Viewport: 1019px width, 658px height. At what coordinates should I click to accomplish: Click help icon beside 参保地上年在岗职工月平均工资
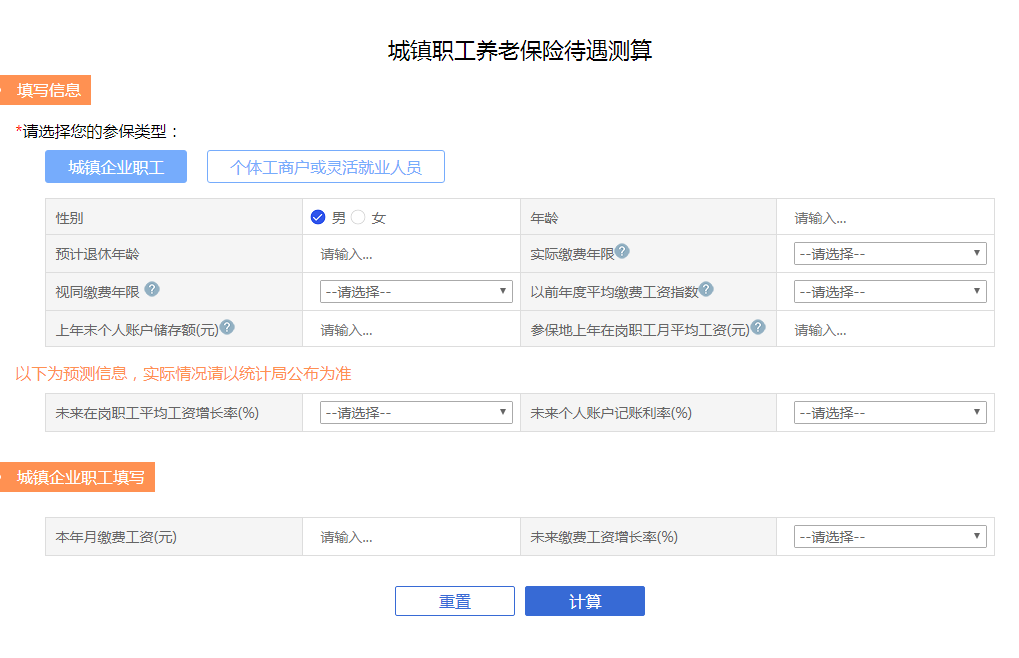pos(758,327)
